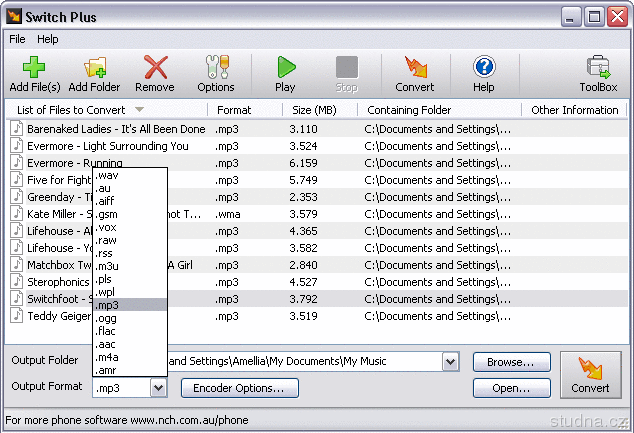
Task: Click the Add Folder toolbar icon
Action: point(94,68)
